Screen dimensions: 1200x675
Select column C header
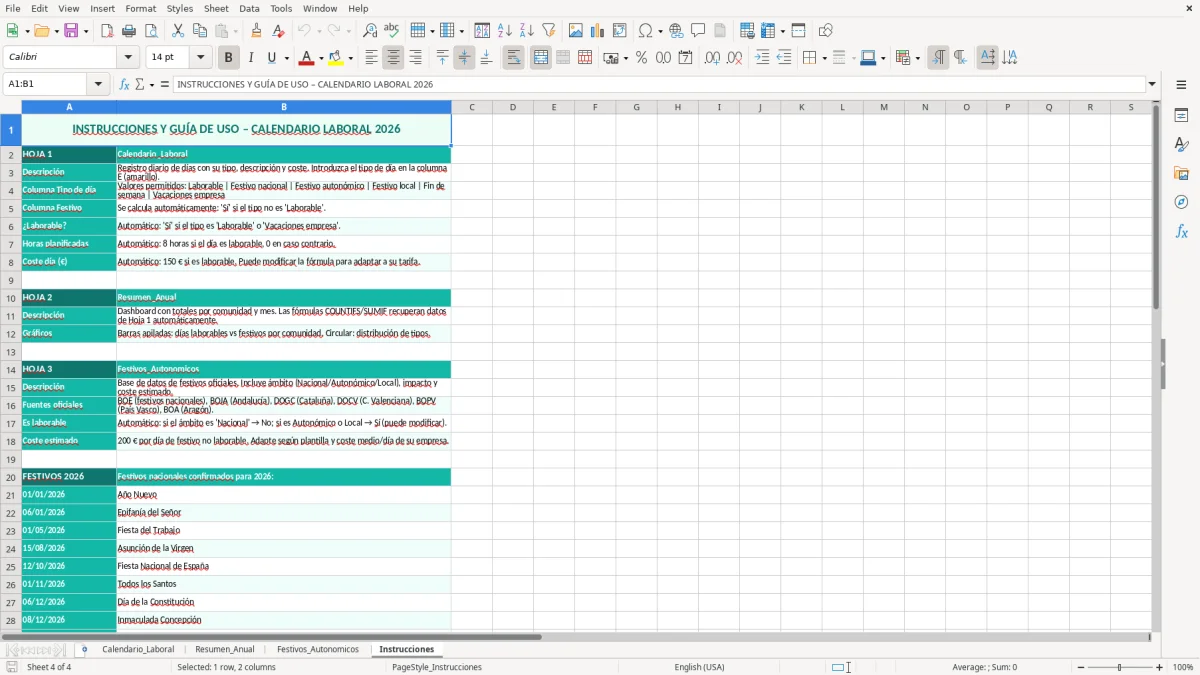(471, 107)
